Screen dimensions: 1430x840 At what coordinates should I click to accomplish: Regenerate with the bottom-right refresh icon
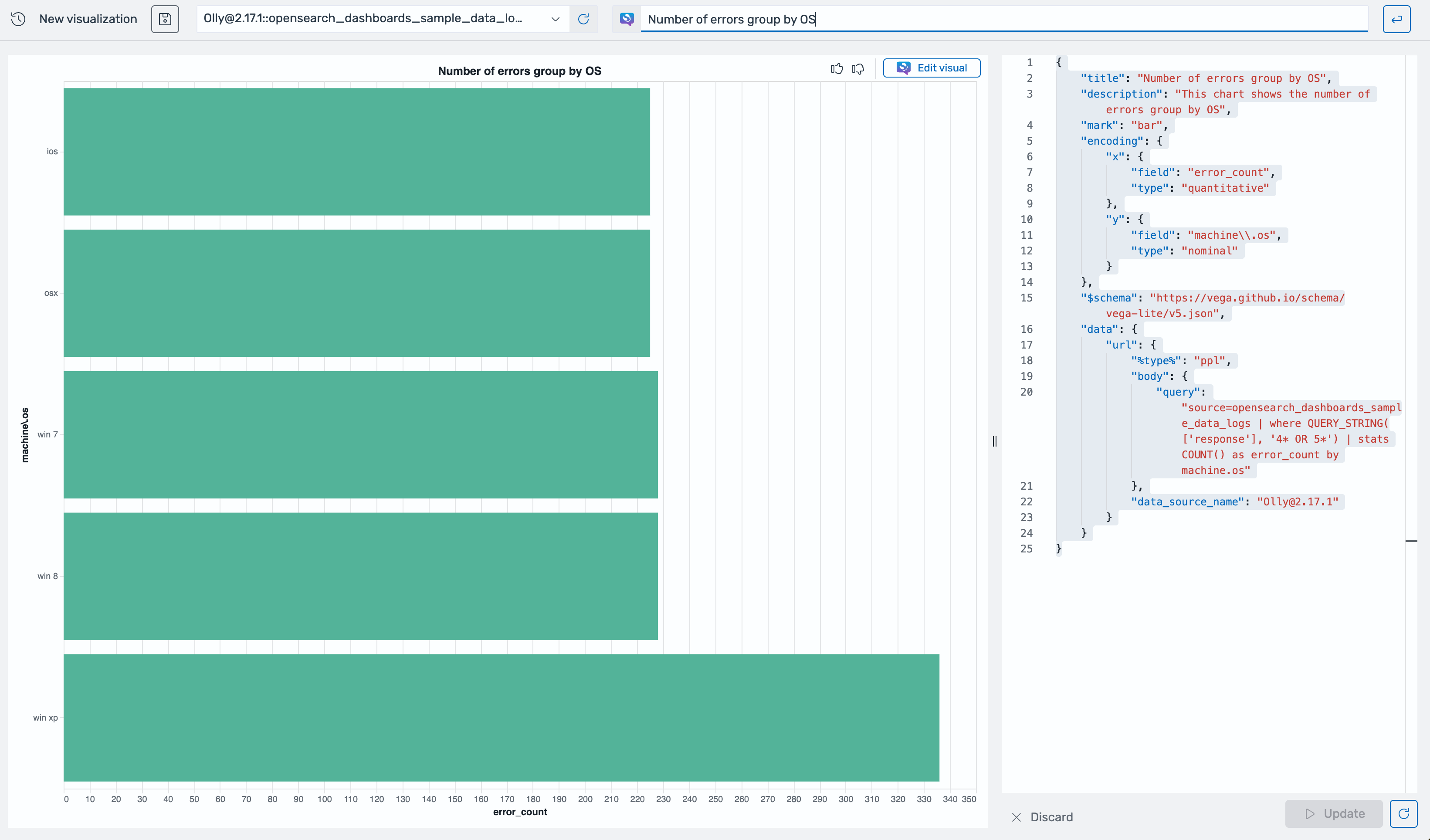pos(1404,813)
